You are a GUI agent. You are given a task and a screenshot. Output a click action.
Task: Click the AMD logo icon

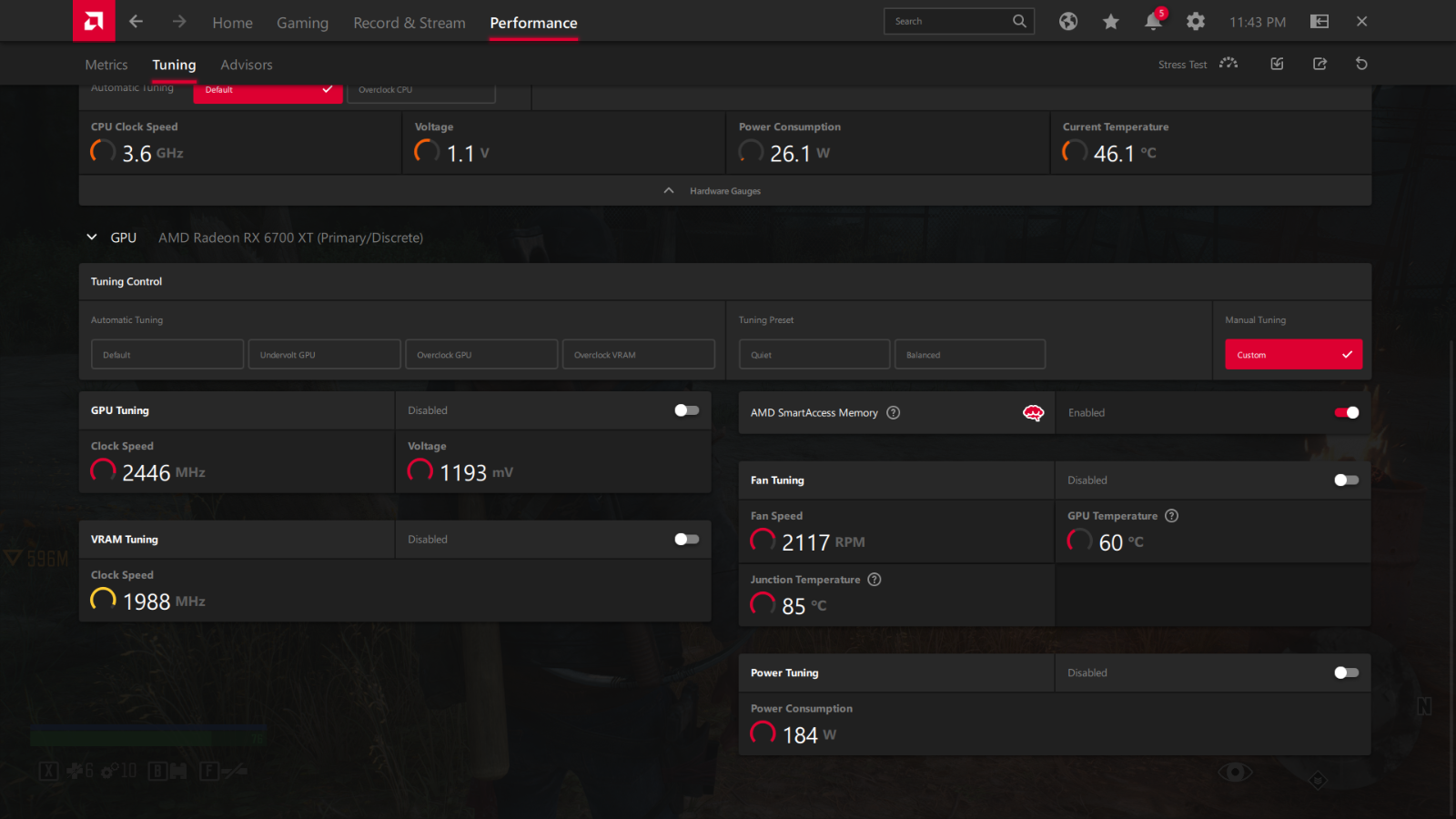(94, 21)
